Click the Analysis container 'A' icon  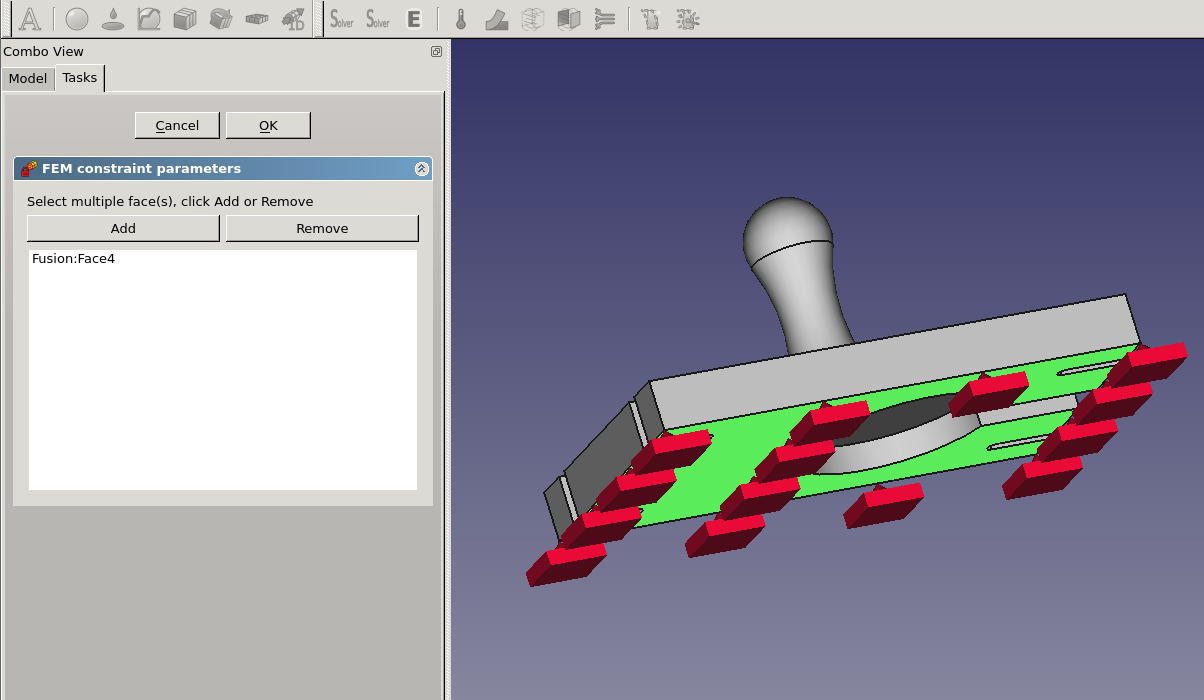30,19
